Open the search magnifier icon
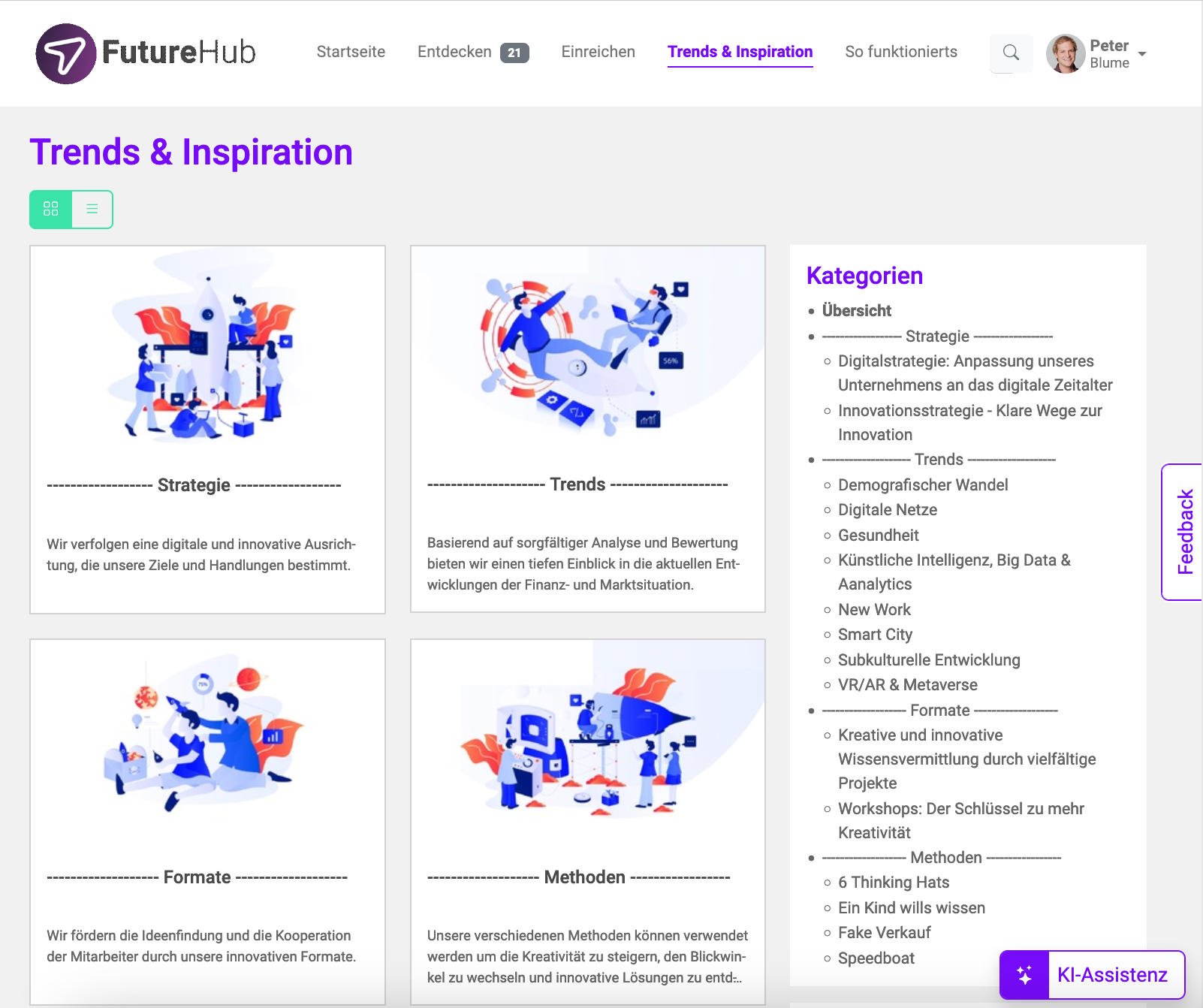Viewport: 1203px width, 1008px height. pyautogui.click(x=1011, y=53)
